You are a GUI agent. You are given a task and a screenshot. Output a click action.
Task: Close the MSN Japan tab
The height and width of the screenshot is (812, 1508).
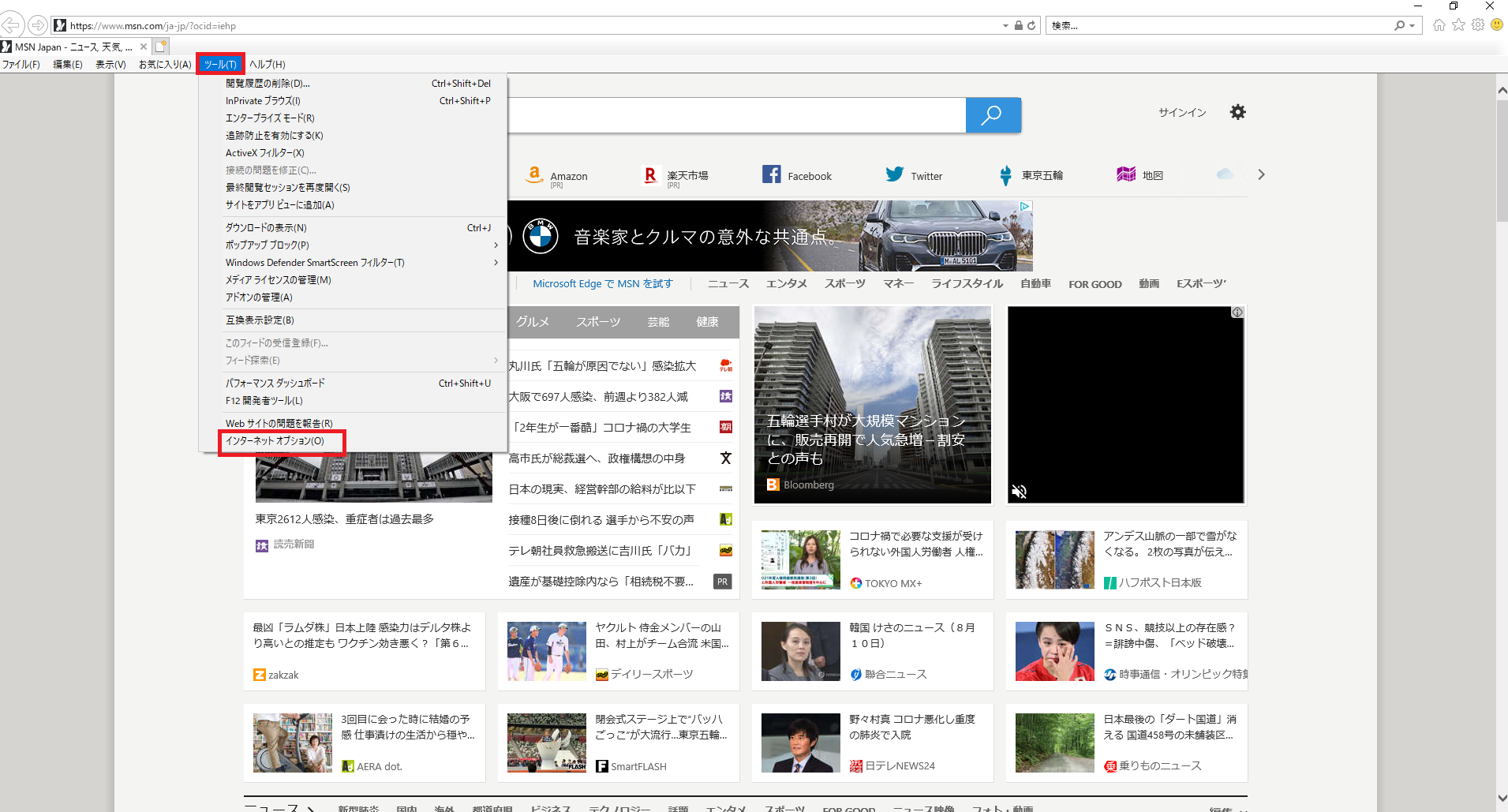tap(144, 47)
